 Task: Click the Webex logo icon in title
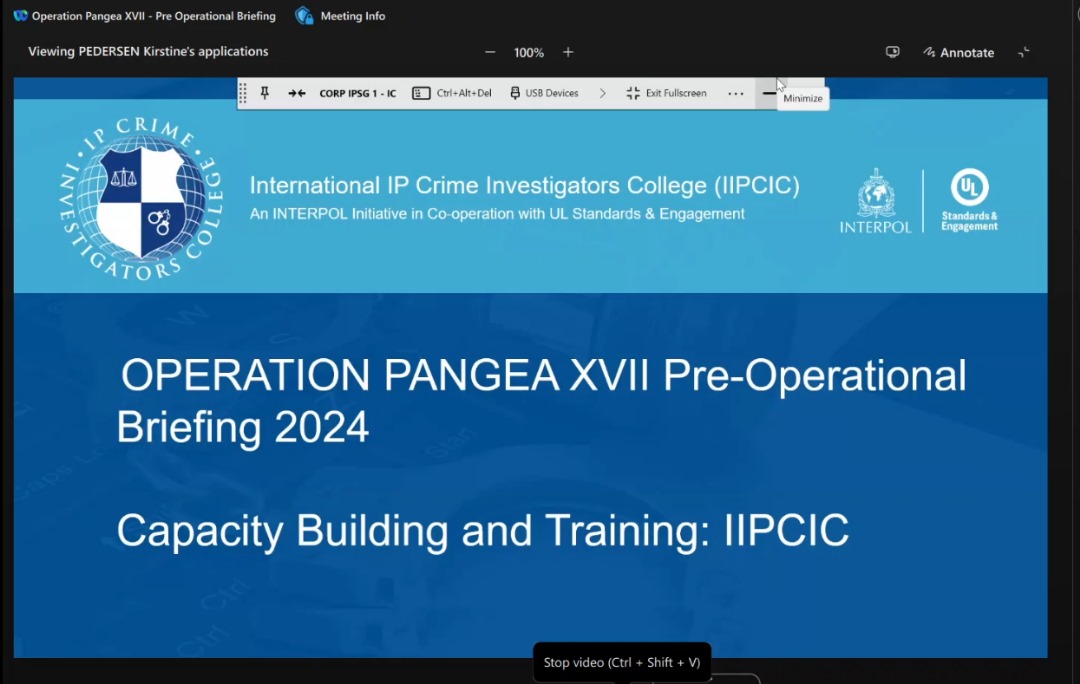point(20,15)
